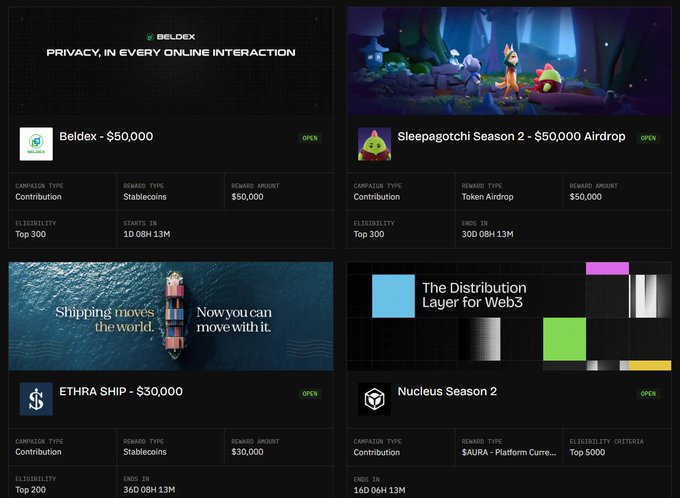Screen dimensions: 680x498
Task: Select ETHRA SHIP end time 36D 08H 13M
Action: 149,490
